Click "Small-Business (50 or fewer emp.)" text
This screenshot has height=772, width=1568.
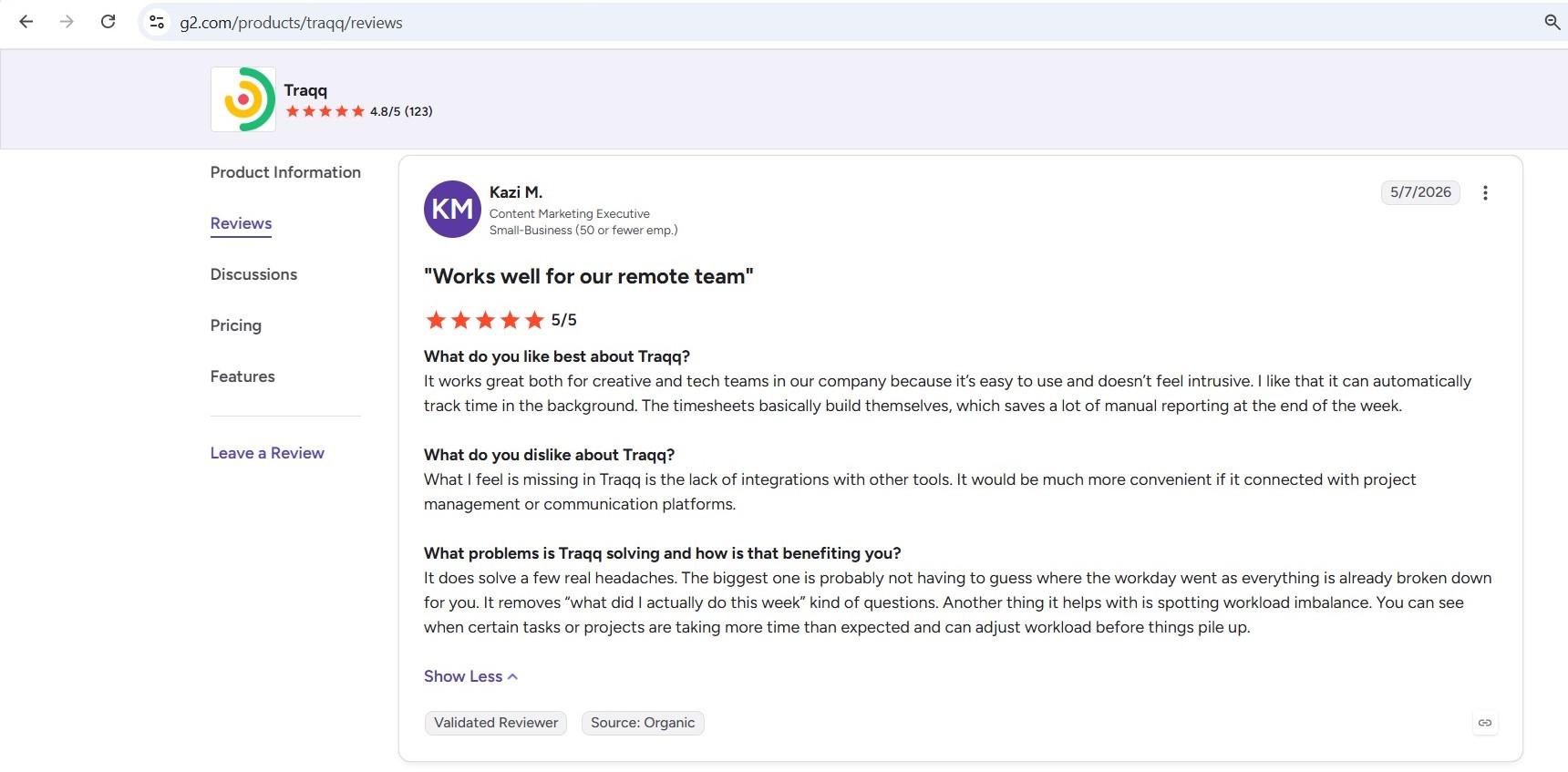[583, 231]
